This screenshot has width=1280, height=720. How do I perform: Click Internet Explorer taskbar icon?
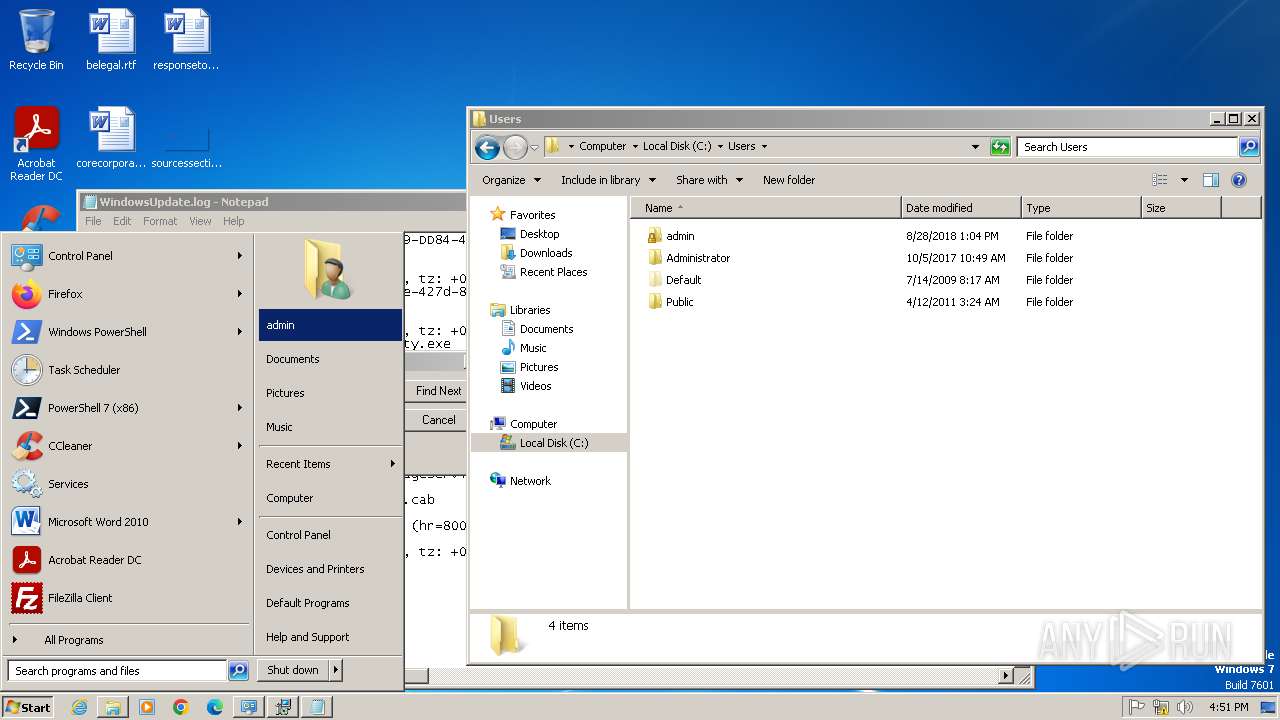(x=80, y=707)
